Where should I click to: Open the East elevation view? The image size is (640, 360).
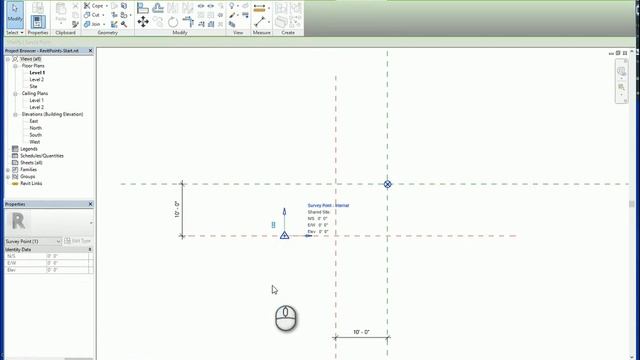click(33, 121)
